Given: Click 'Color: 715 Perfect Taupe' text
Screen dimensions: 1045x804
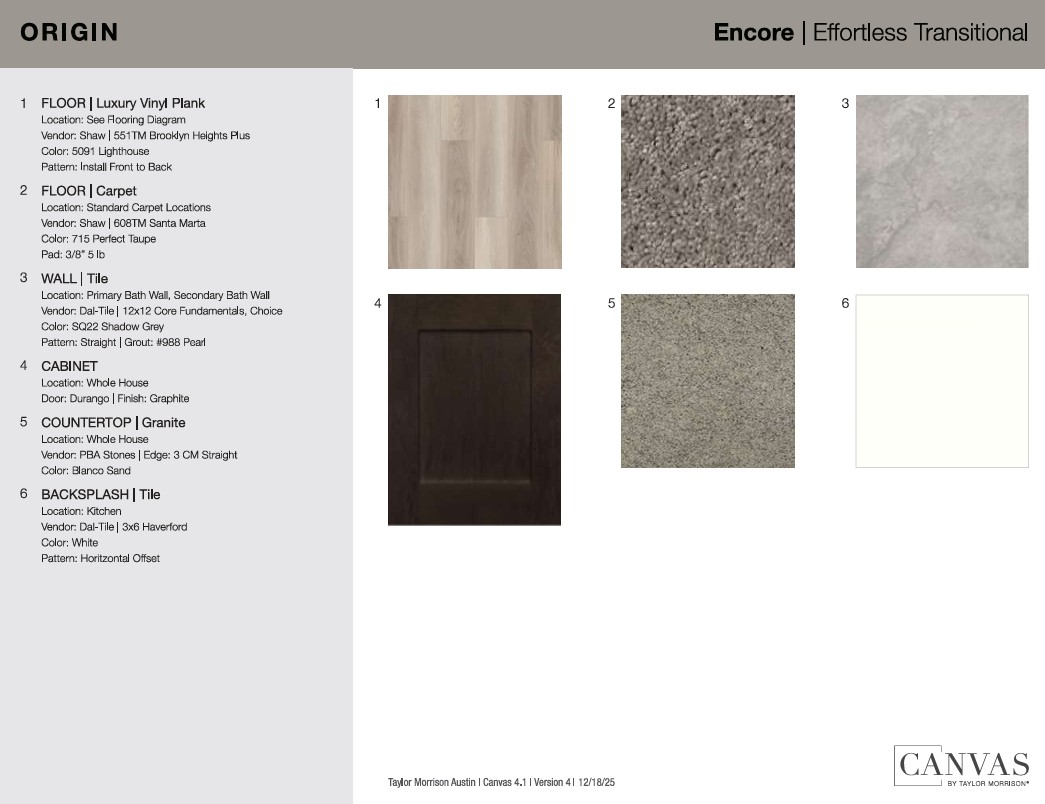Looking at the screenshot, I should tap(99, 239).
